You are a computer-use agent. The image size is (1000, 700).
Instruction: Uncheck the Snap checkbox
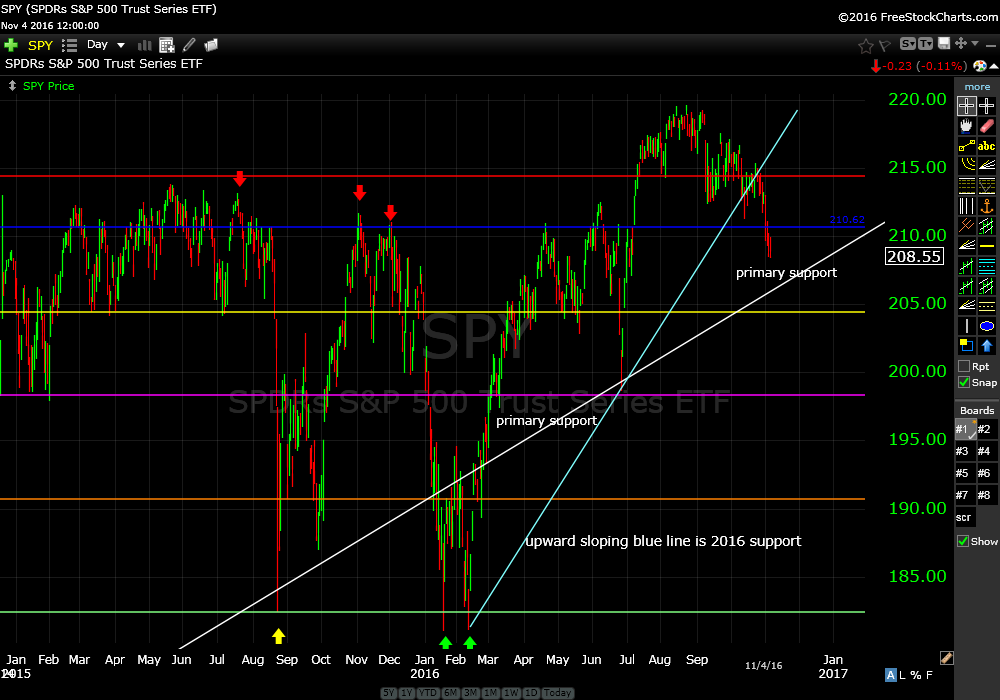coord(964,382)
